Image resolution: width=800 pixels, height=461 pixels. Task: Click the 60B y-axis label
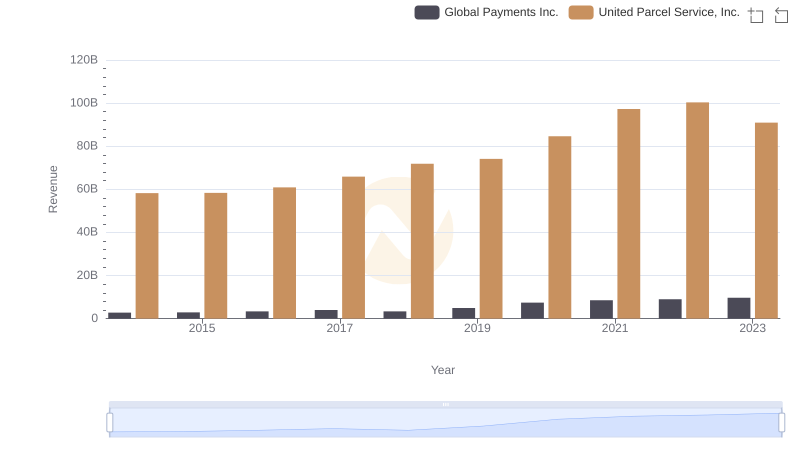point(87,189)
